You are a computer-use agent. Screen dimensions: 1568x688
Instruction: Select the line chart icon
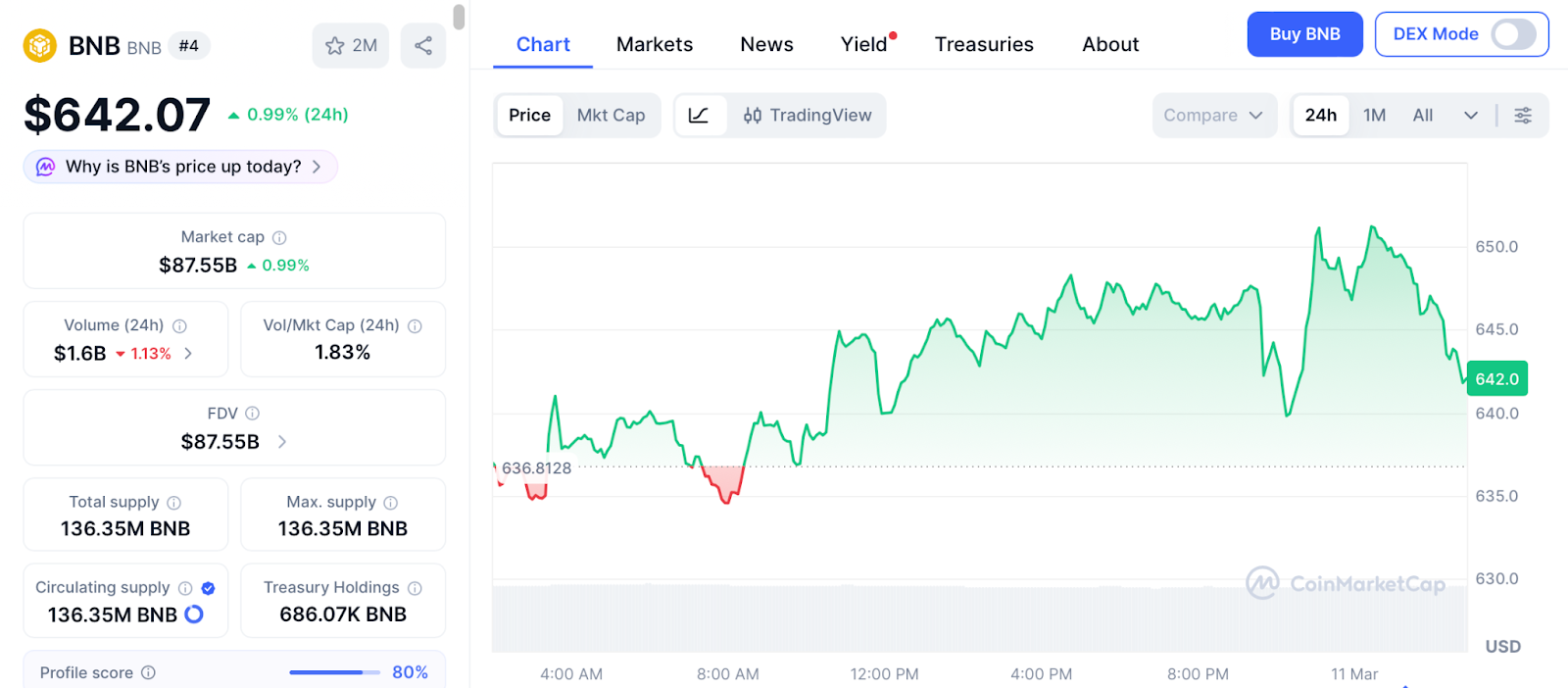(699, 116)
